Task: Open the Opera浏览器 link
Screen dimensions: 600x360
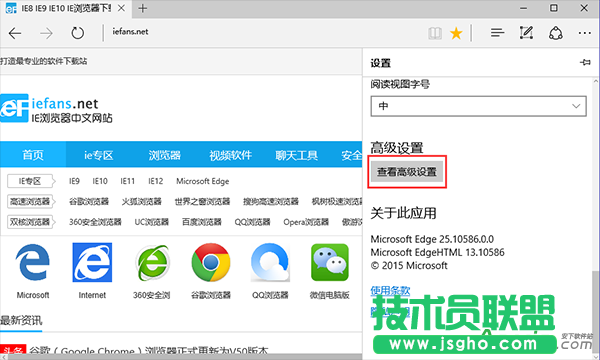Action: coord(306,222)
